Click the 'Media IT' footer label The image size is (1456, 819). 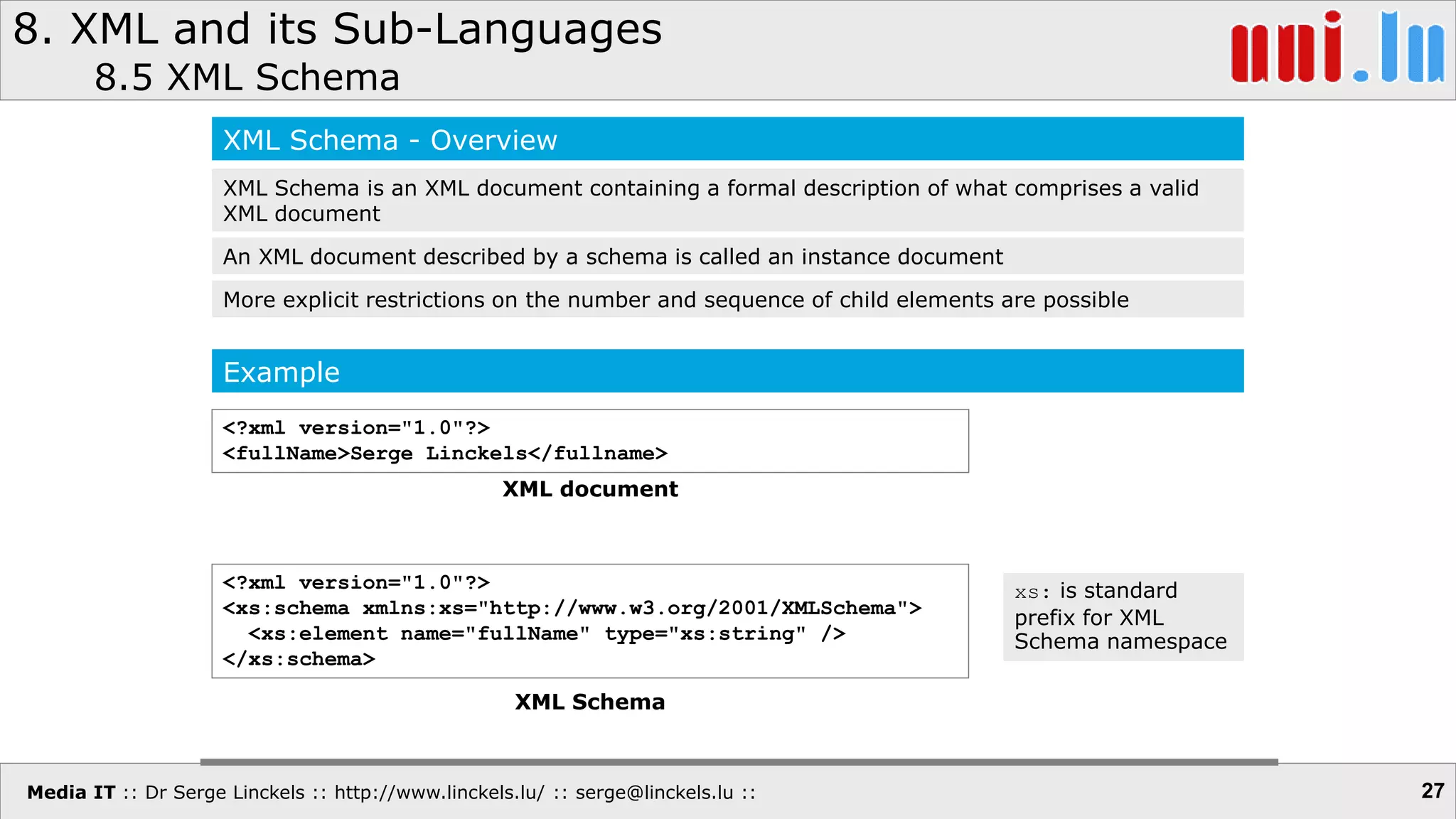point(71,793)
